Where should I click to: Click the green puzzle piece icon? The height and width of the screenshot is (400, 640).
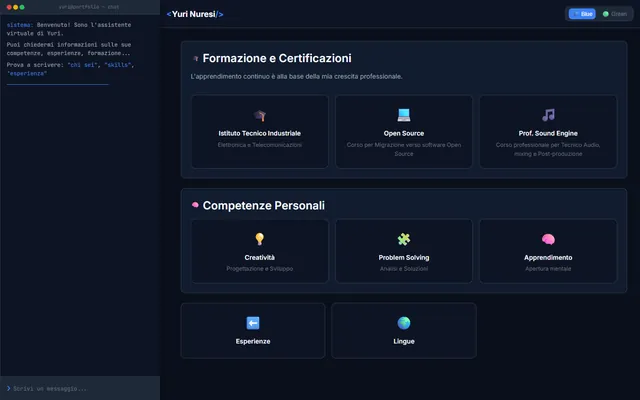click(x=404, y=239)
